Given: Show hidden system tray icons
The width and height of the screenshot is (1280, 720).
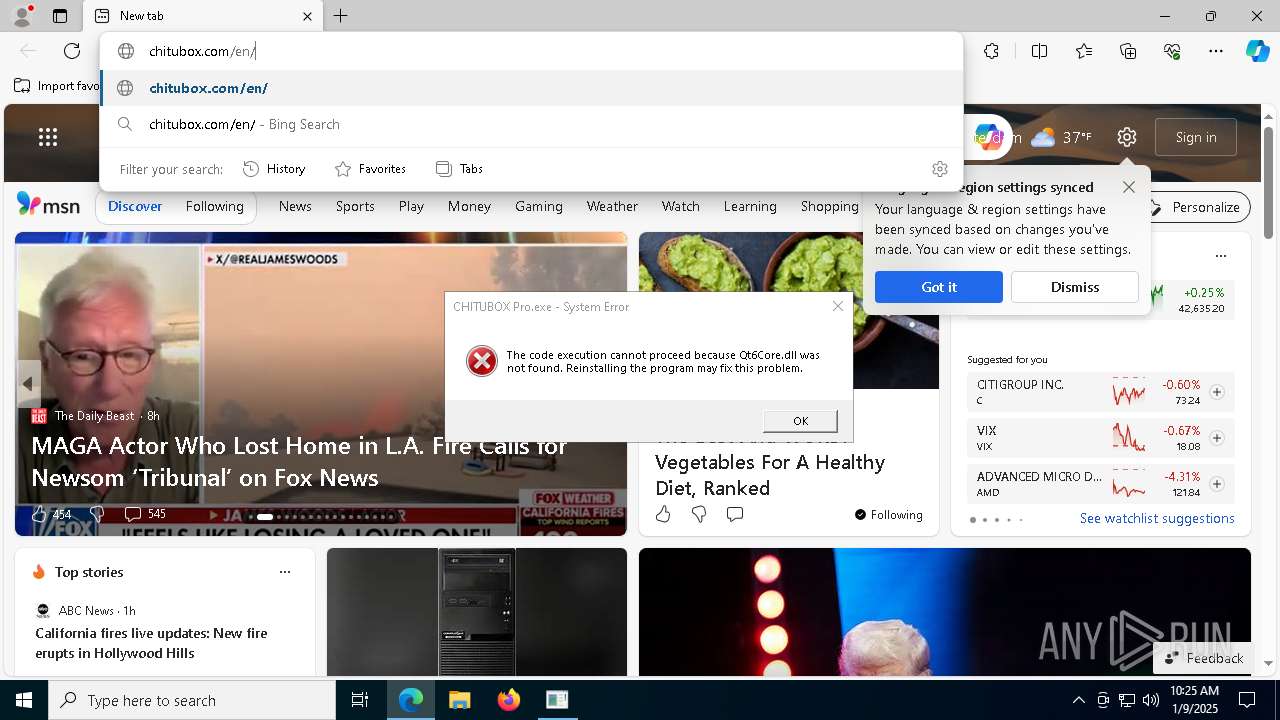Looking at the screenshot, I should (x=1078, y=700).
